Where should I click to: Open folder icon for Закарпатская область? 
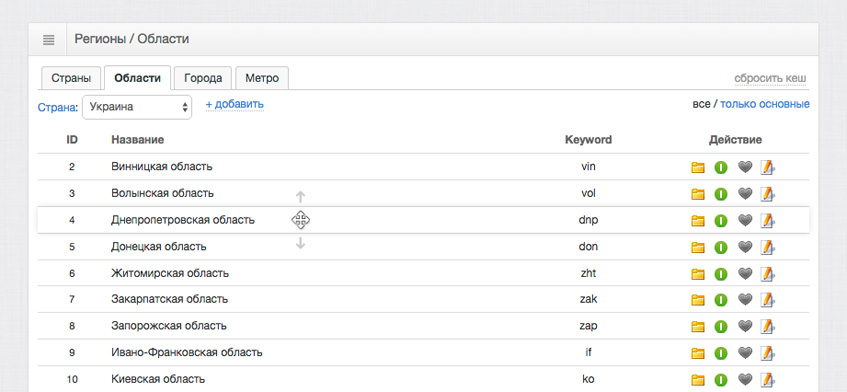[x=698, y=300]
